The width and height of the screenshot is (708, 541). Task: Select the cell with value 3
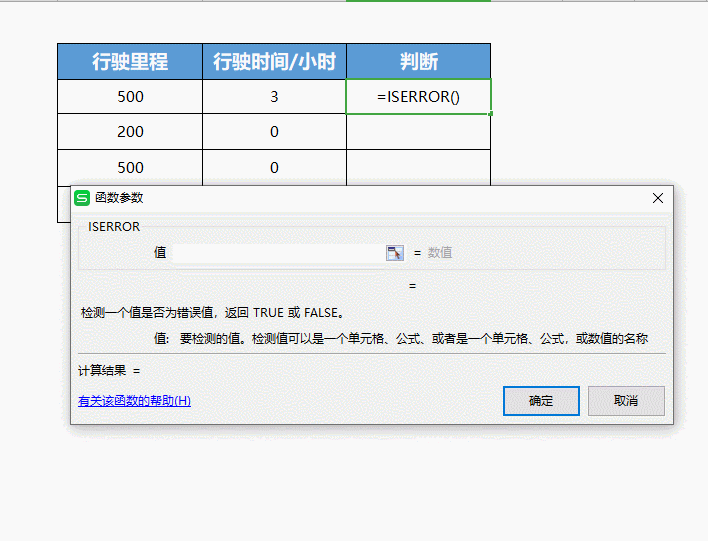[x=275, y=97]
